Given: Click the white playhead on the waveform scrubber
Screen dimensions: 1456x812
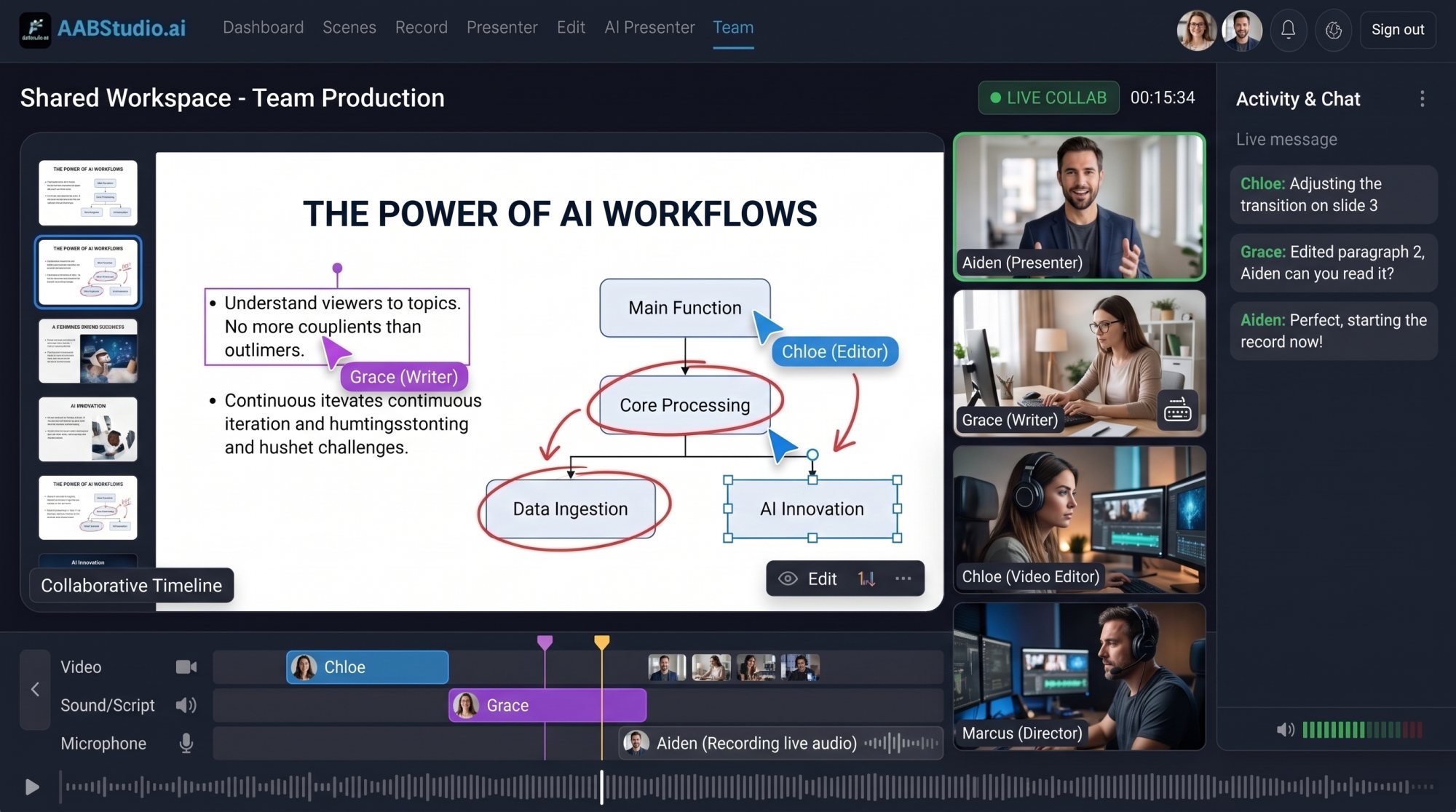Looking at the screenshot, I should (x=601, y=787).
